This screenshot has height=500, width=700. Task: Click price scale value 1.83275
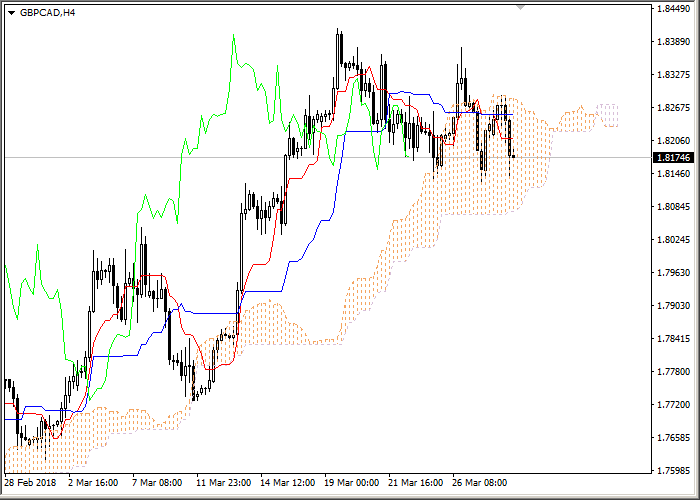673,75
